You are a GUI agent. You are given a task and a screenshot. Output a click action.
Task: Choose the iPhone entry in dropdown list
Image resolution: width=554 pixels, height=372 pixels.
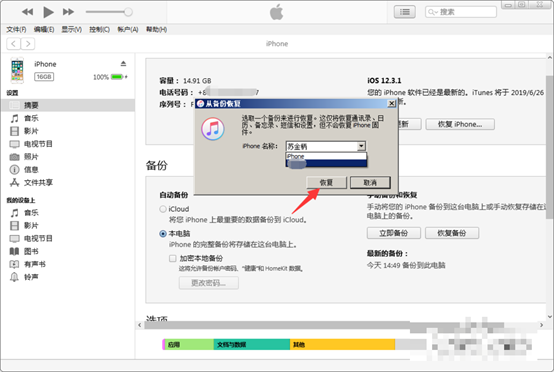pos(326,156)
